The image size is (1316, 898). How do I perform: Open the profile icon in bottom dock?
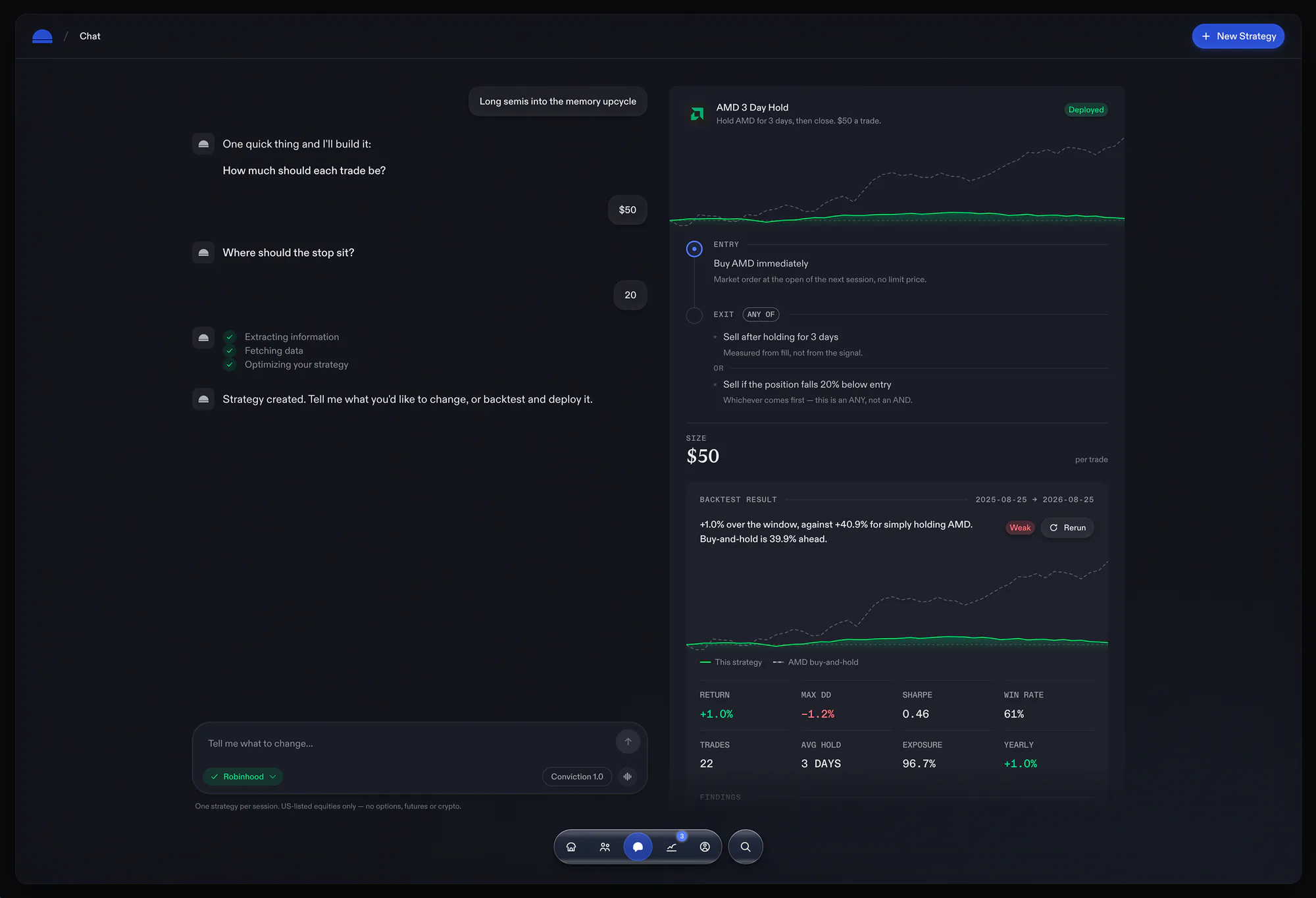pyautogui.click(x=705, y=847)
